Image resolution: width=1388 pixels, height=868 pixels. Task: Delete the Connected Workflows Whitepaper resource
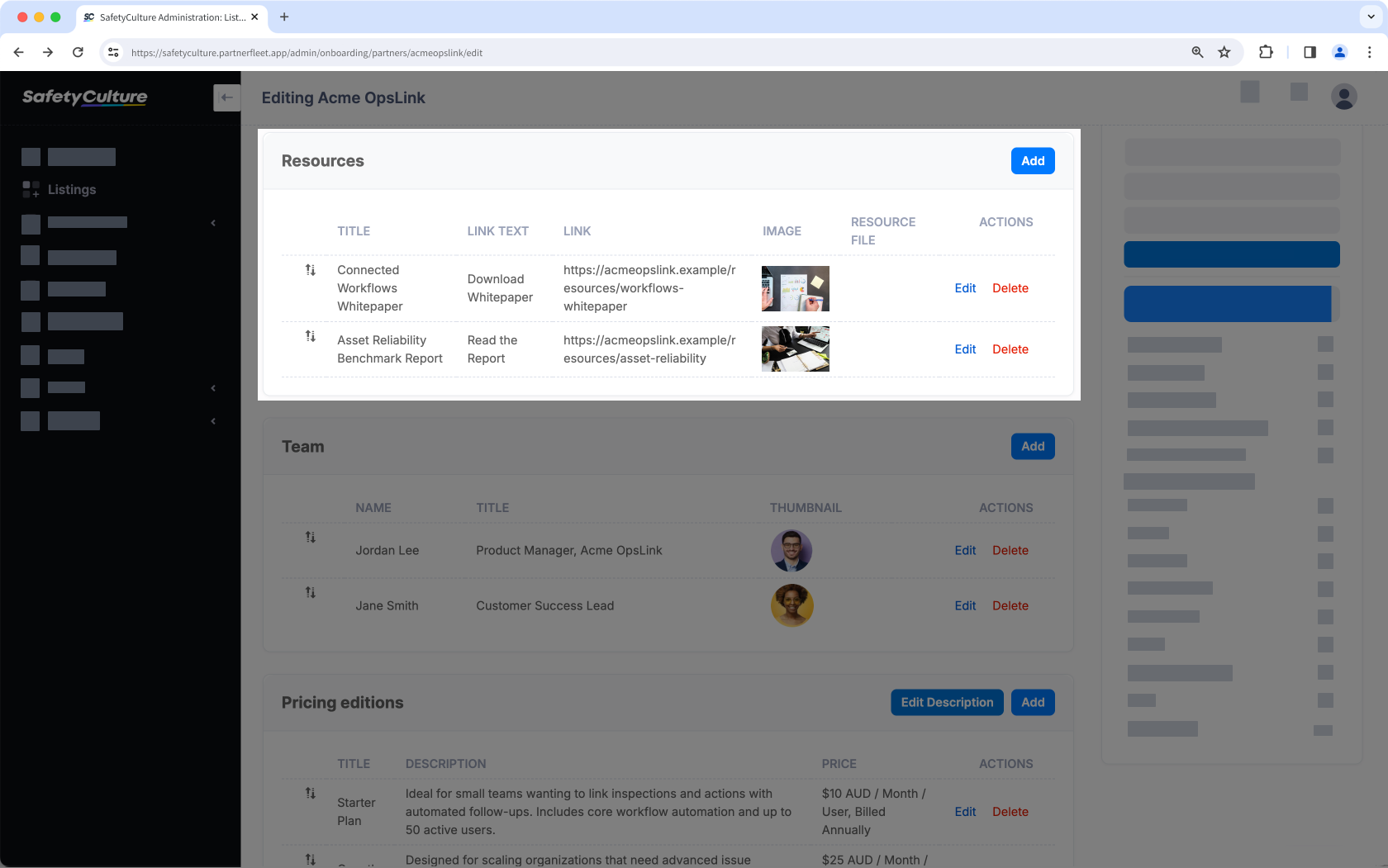click(x=1010, y=288)
